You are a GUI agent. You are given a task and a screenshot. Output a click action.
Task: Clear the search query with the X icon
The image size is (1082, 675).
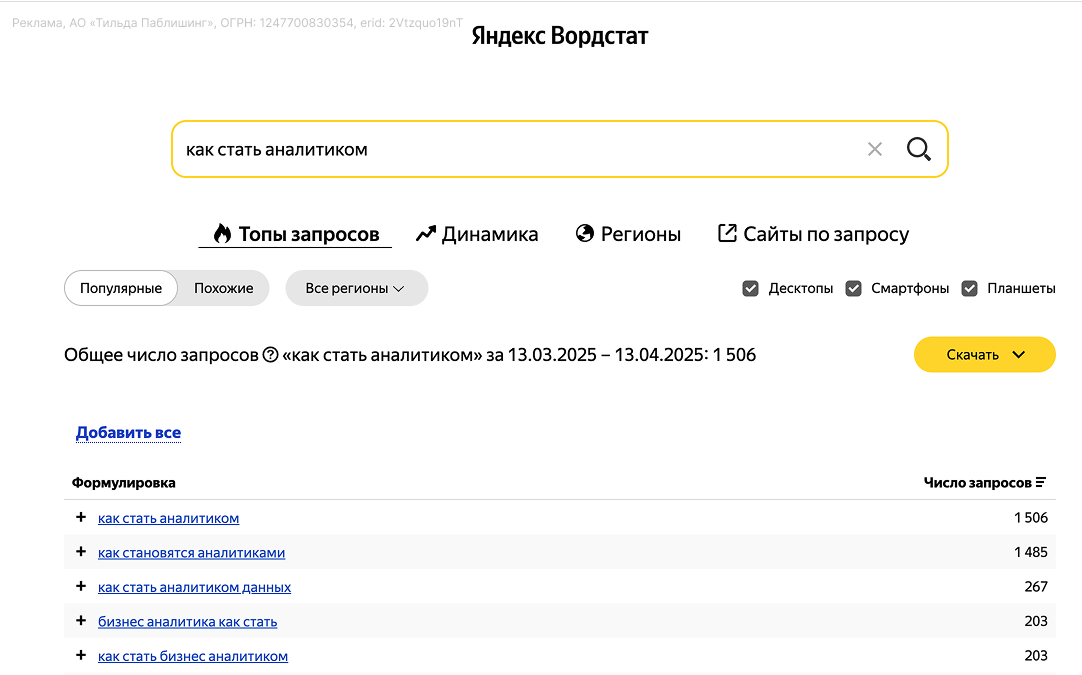tap(875, 149)
